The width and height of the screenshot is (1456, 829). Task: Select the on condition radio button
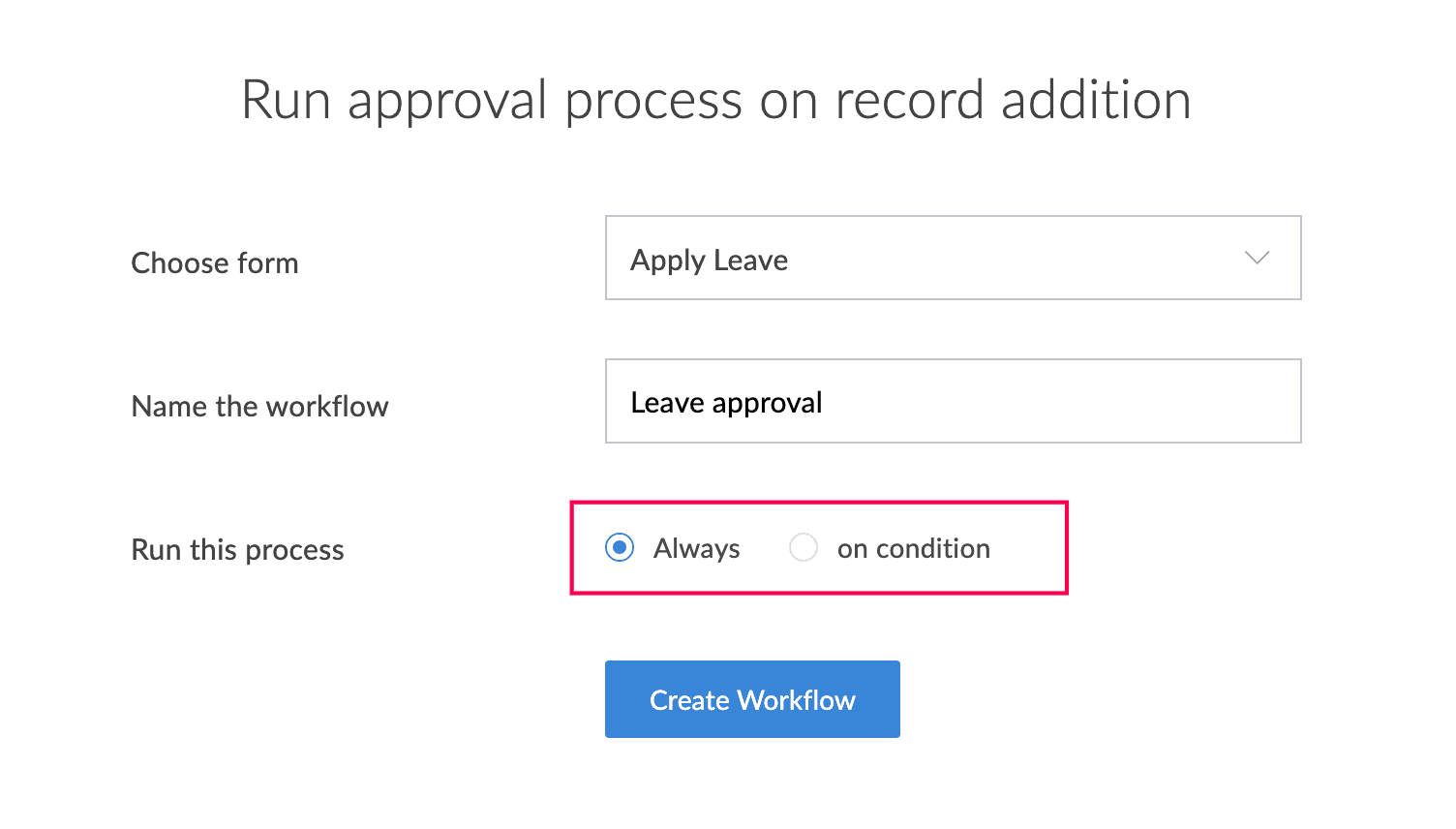[804, 547]
